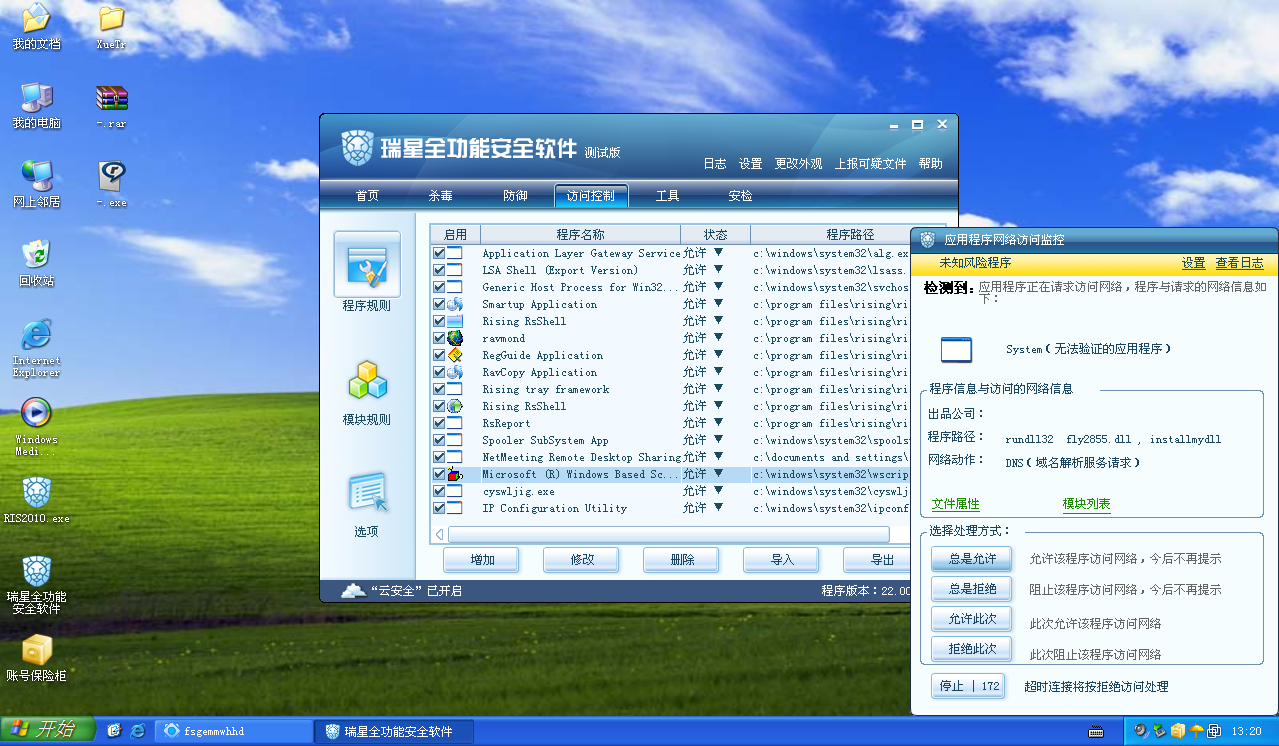The height and width of the screenshot is (746, 1279).
Task: Open the XueTr folder on desktop
Action: 112,19
